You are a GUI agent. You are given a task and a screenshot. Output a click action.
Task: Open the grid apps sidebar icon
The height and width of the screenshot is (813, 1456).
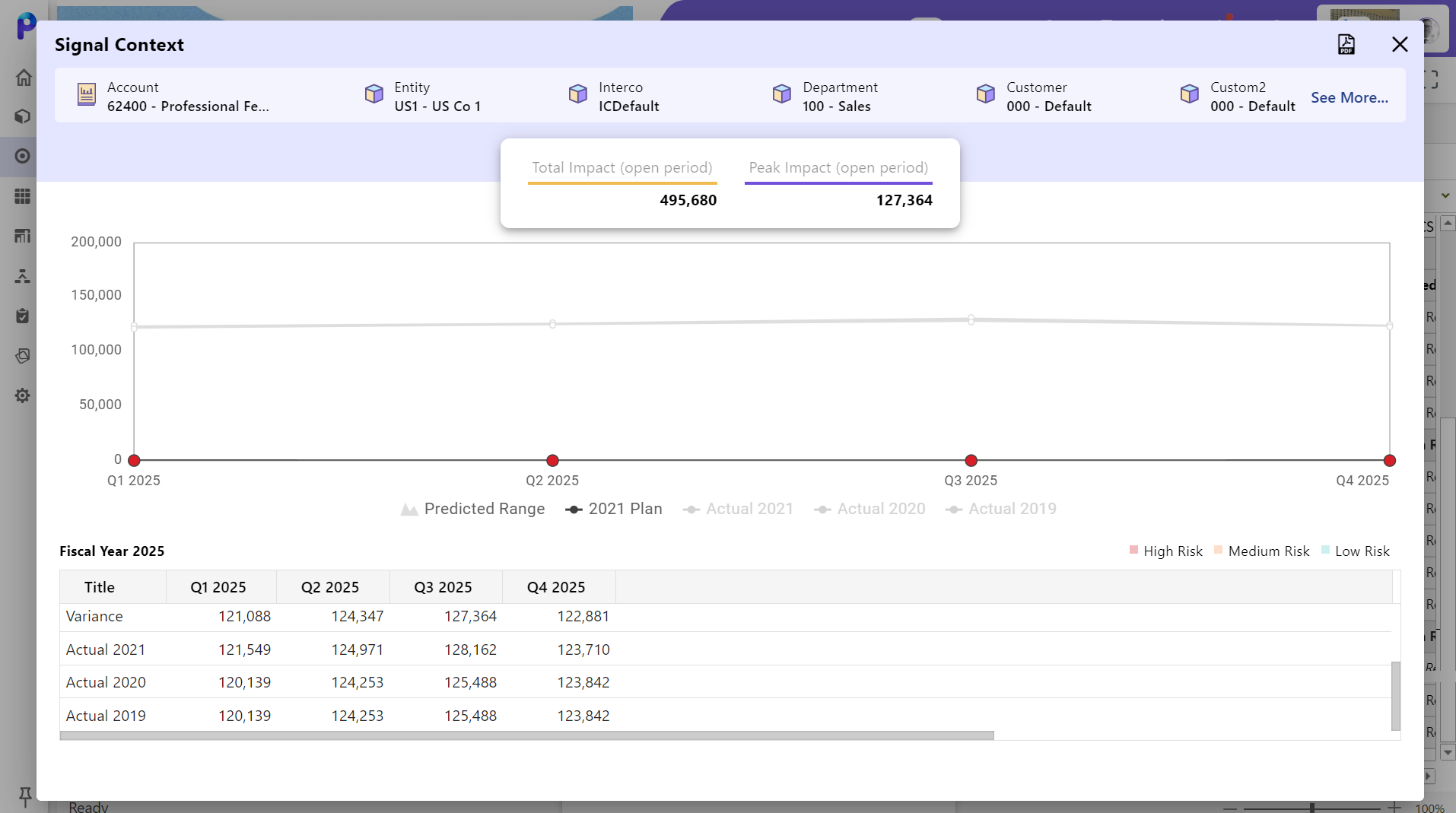click(23, 196)
